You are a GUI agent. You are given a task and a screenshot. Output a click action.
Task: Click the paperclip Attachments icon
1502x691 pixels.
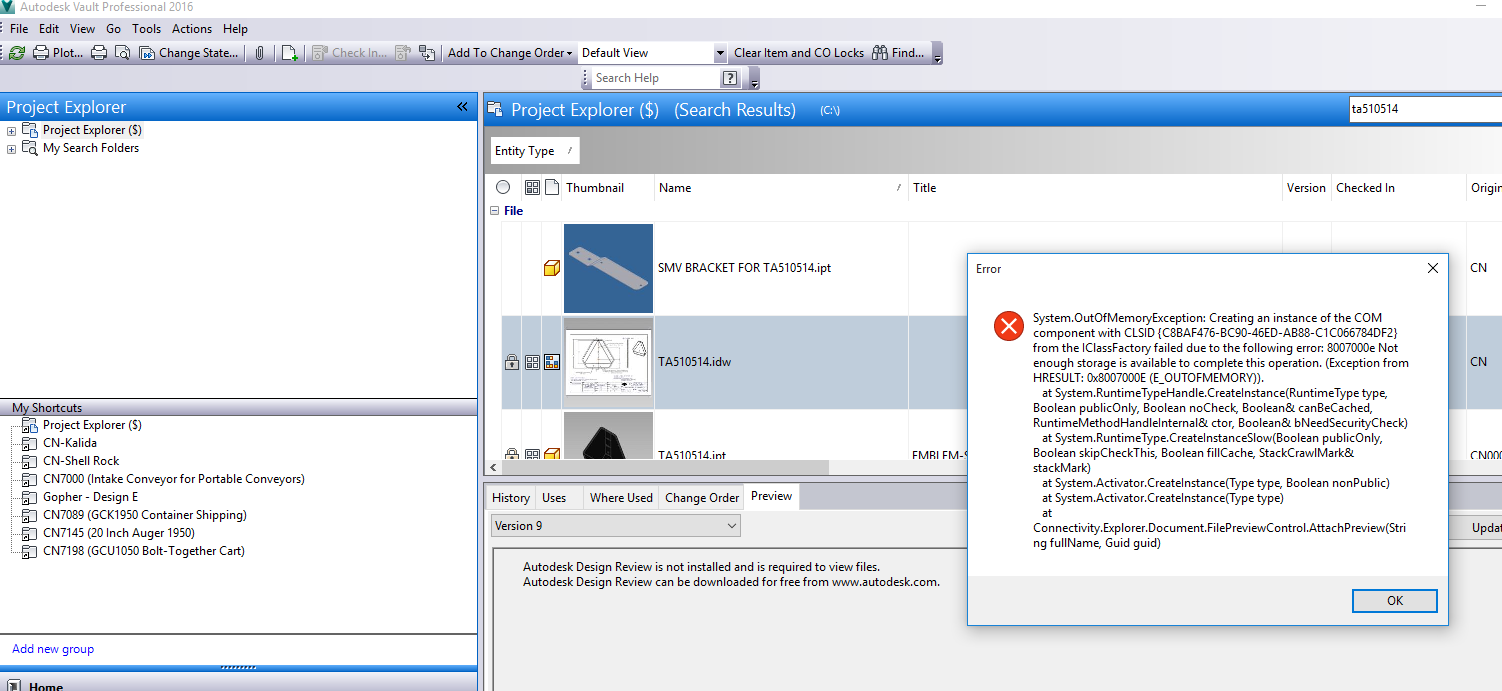(x=260, y=52)
